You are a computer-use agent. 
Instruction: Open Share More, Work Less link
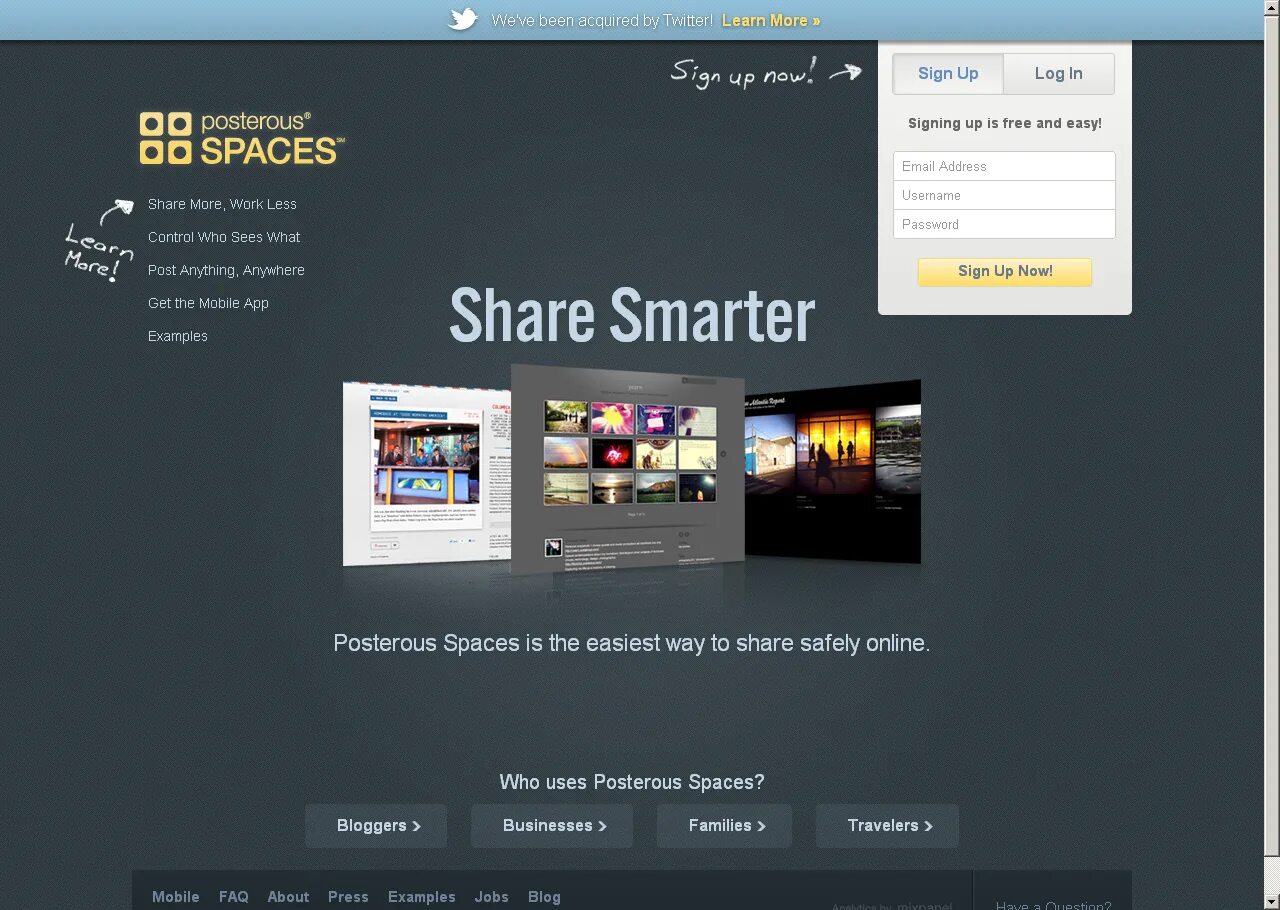tap(222, 204)
